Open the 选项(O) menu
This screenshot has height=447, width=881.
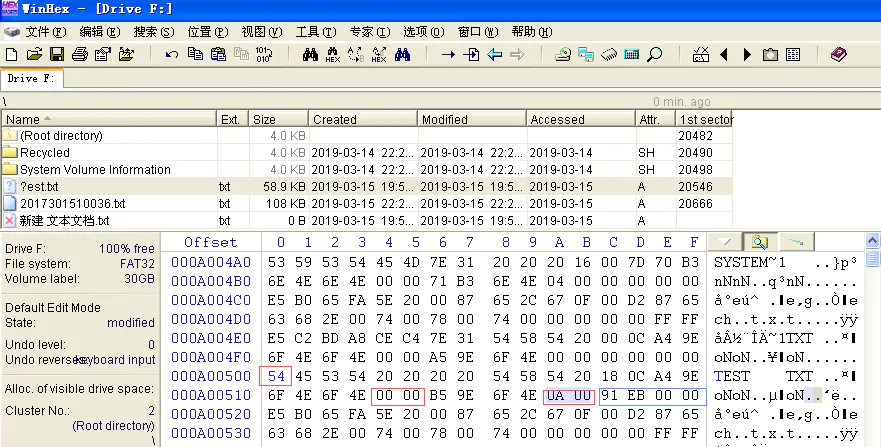click(x=424, y=32)
